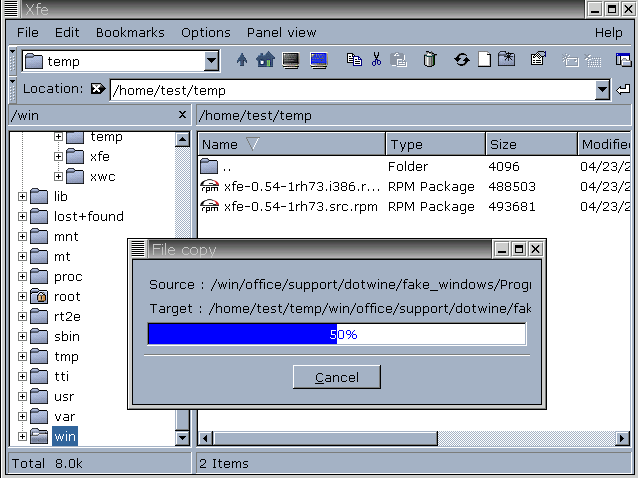The image size is (638, 478).
Task: Click the trash can delete icon
Action: tap(429, 60)
